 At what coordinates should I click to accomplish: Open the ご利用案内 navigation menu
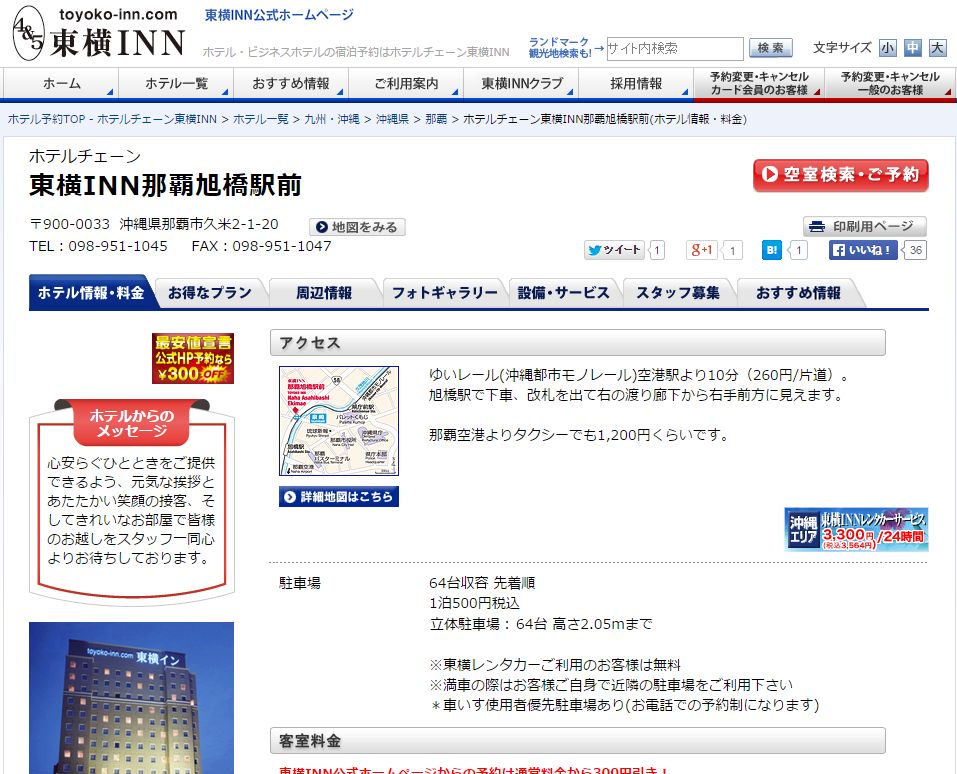pyautogui.click(x=406, y=84)
